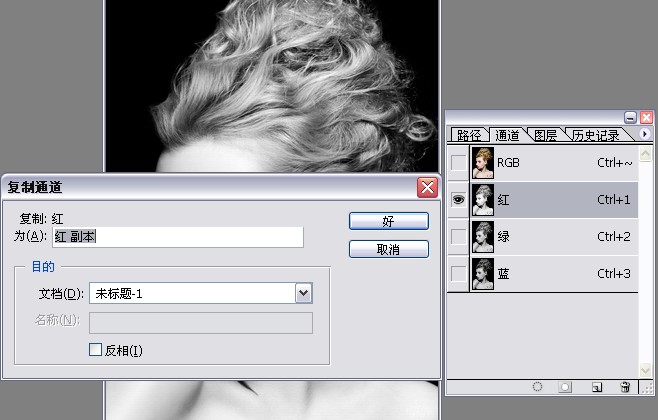This screenshot has height=420, width=658.
Task: Open Channels panel flyout menu arrow
Action: (645, 133)
